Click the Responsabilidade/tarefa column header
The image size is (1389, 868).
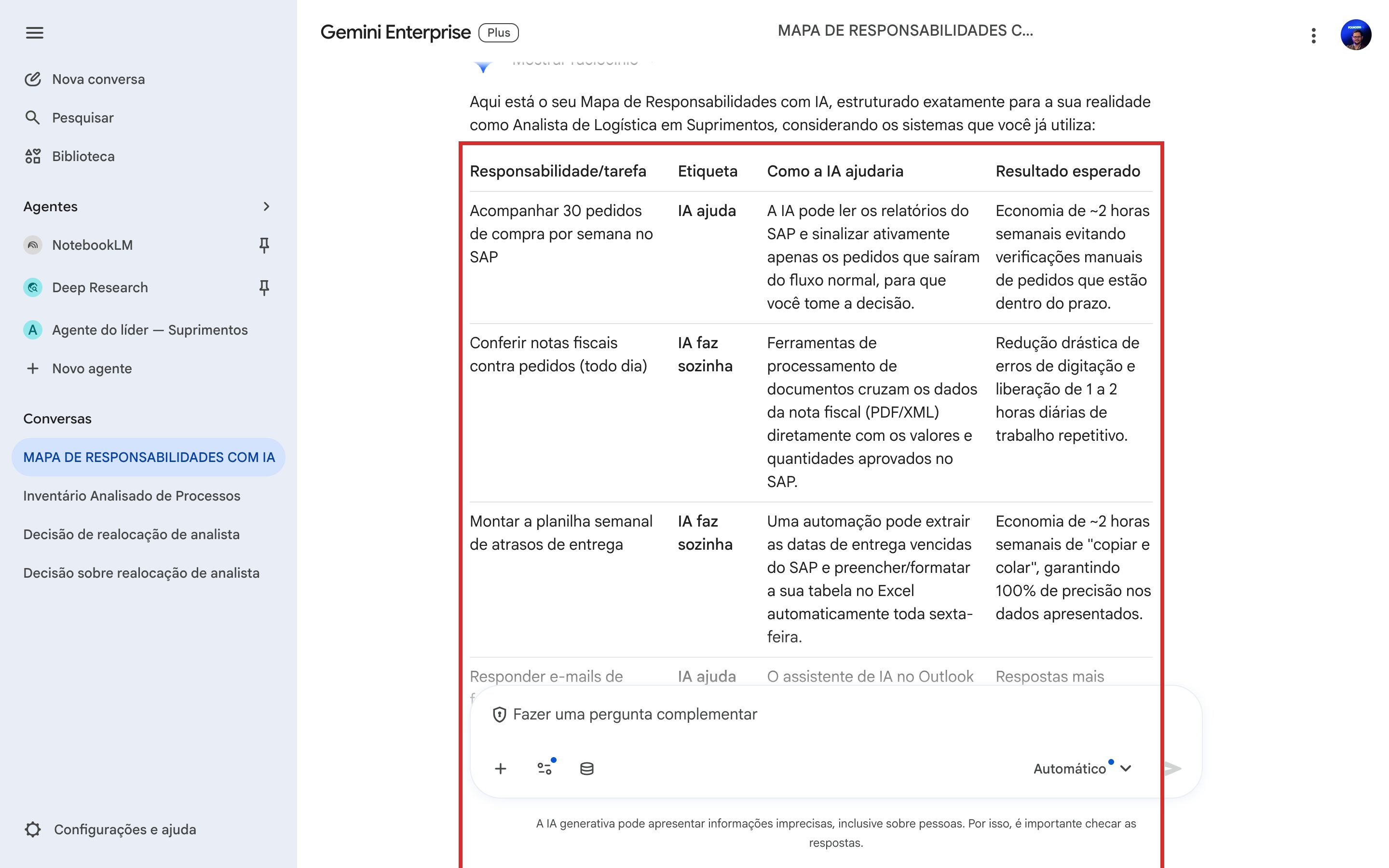click(558, 171)
